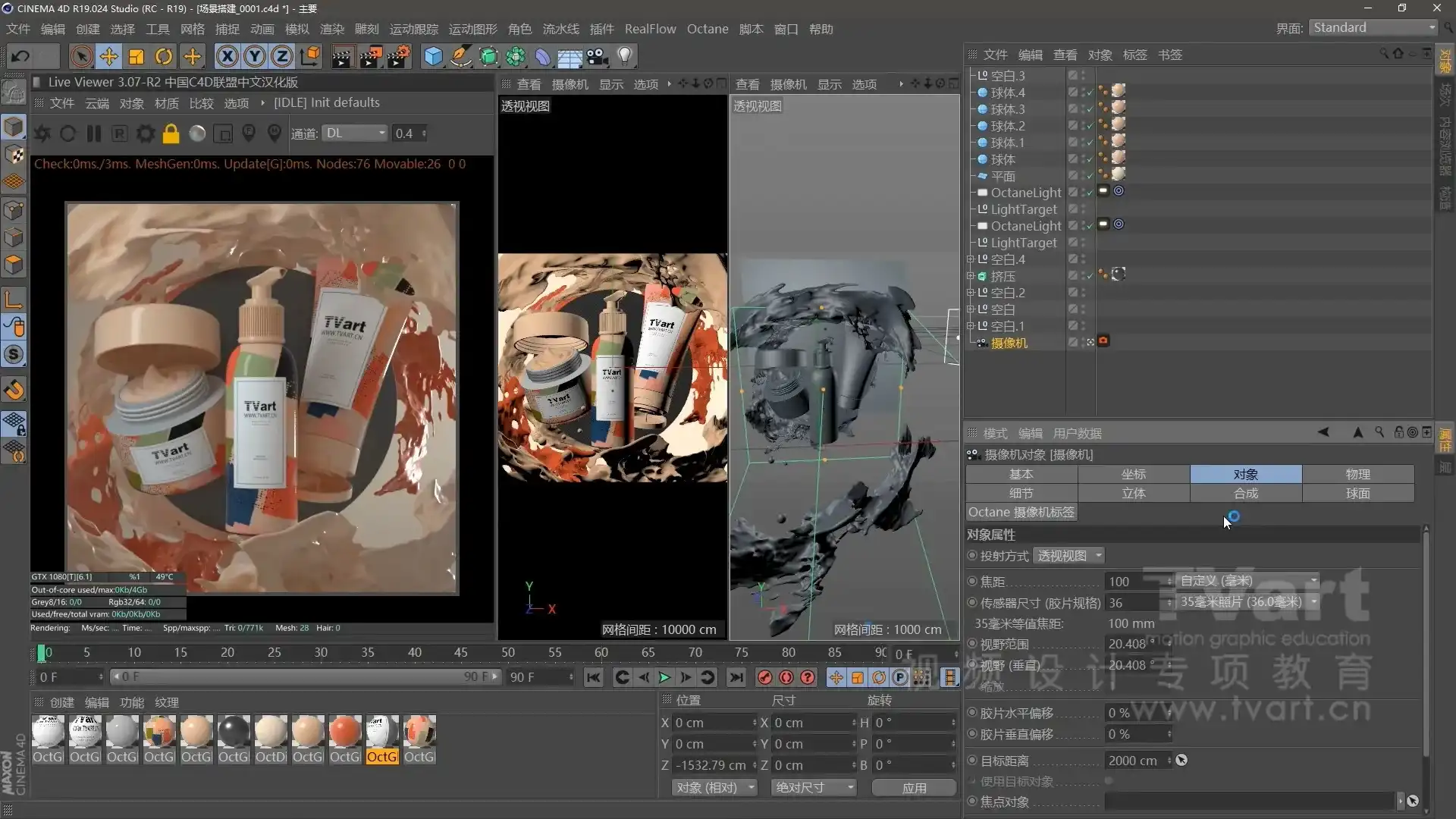Viewport: 1456px width, 819px height.
Task: Activate the Rotate tool
Action: [x=164, y=56]
